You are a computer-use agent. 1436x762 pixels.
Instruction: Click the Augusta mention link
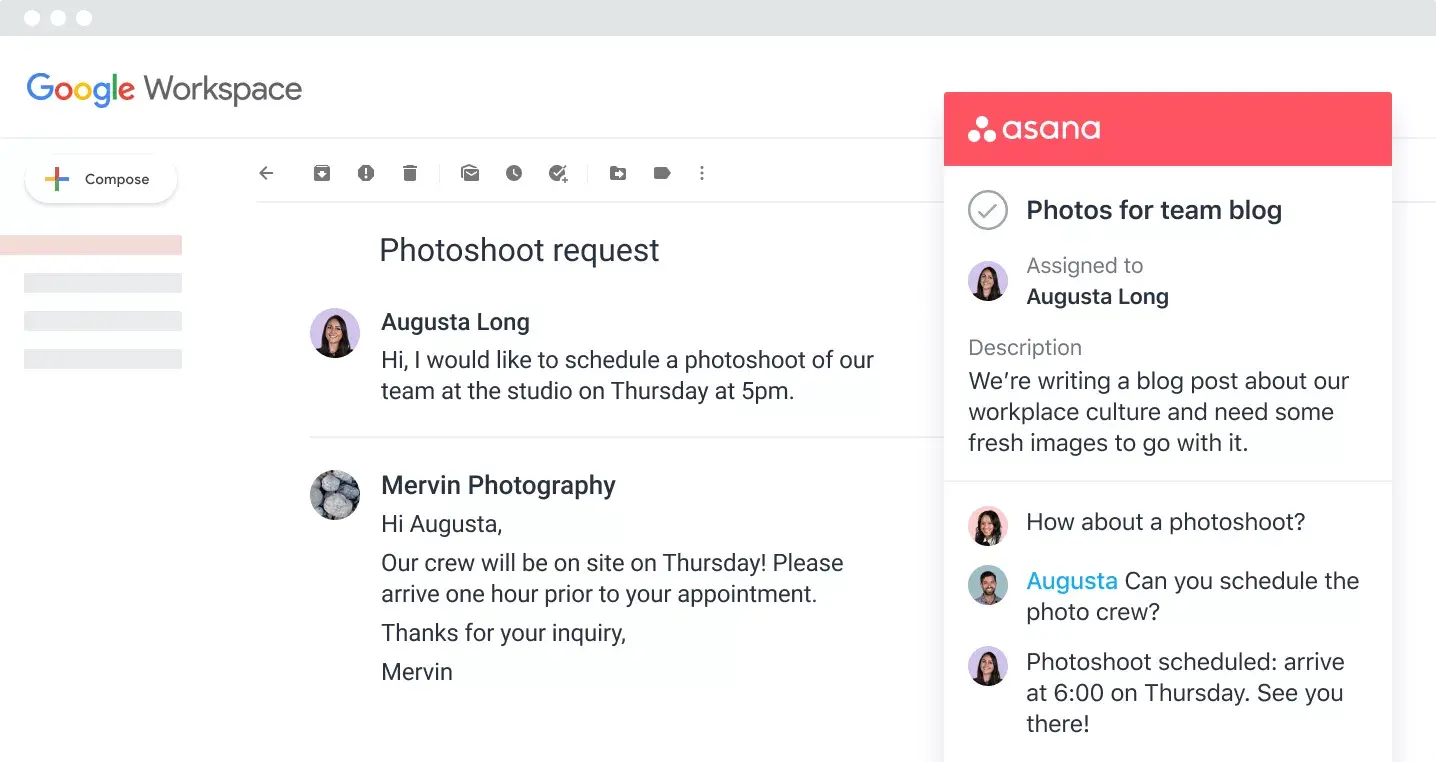1072,581
